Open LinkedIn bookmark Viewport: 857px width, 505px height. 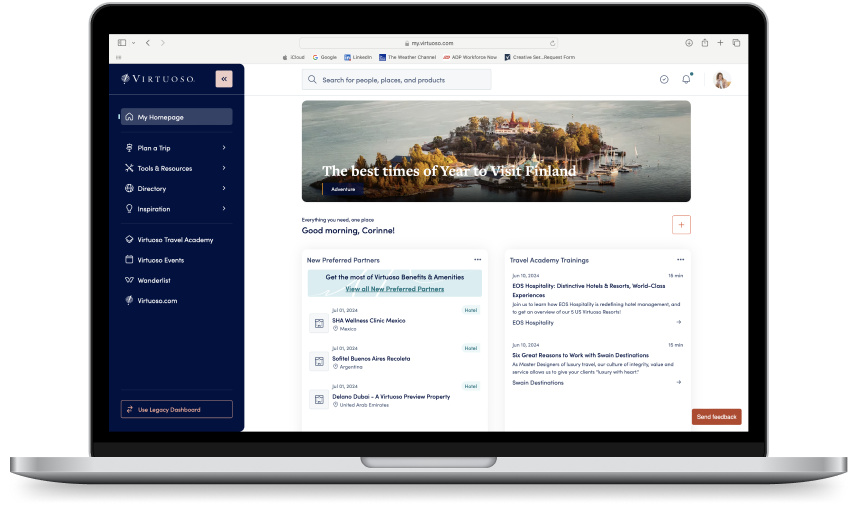(x=358, y=57)
